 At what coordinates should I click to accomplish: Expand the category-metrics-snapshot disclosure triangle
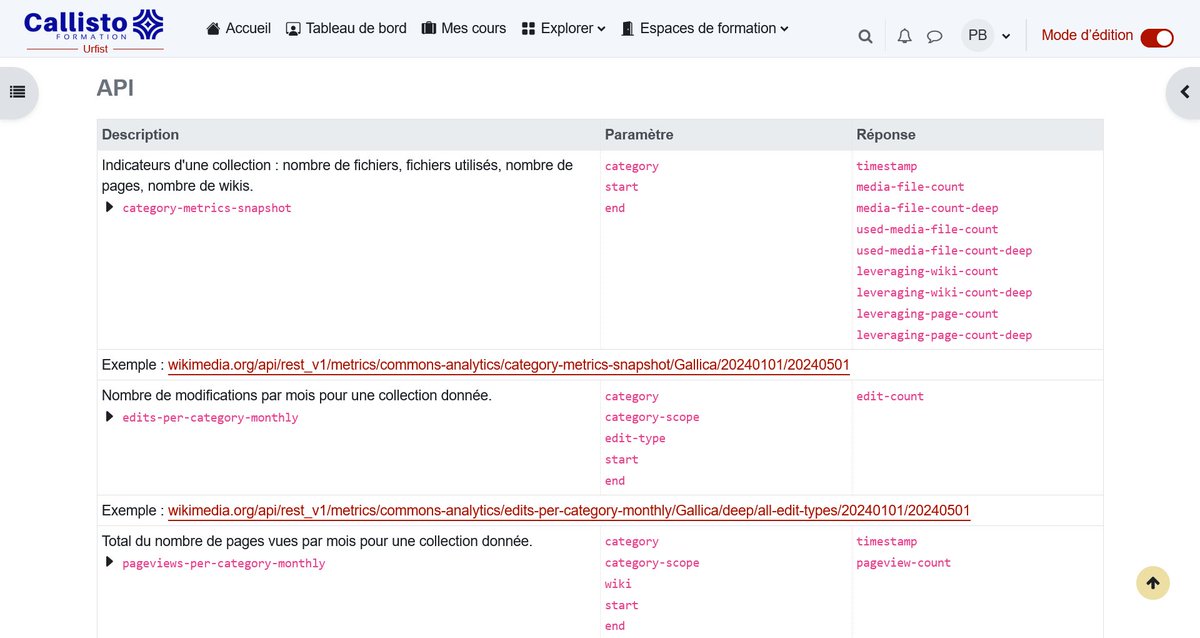109,207
